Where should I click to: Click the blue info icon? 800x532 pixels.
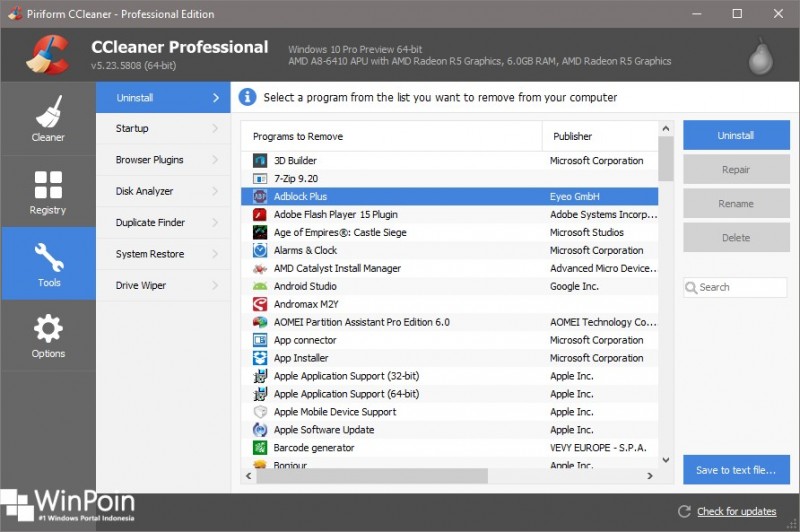click(247, 96)
